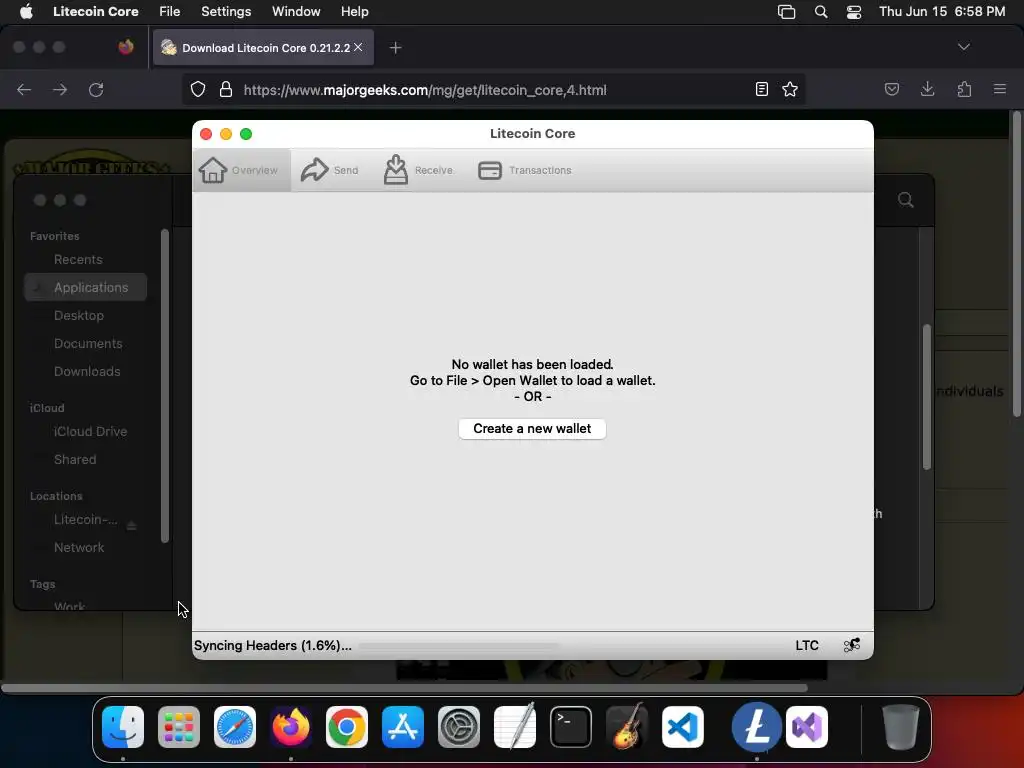The height and width of the screenshot is (768, 1024).
Task: Open the Pocket save icon in Firefox
Action: coord(891,89)
